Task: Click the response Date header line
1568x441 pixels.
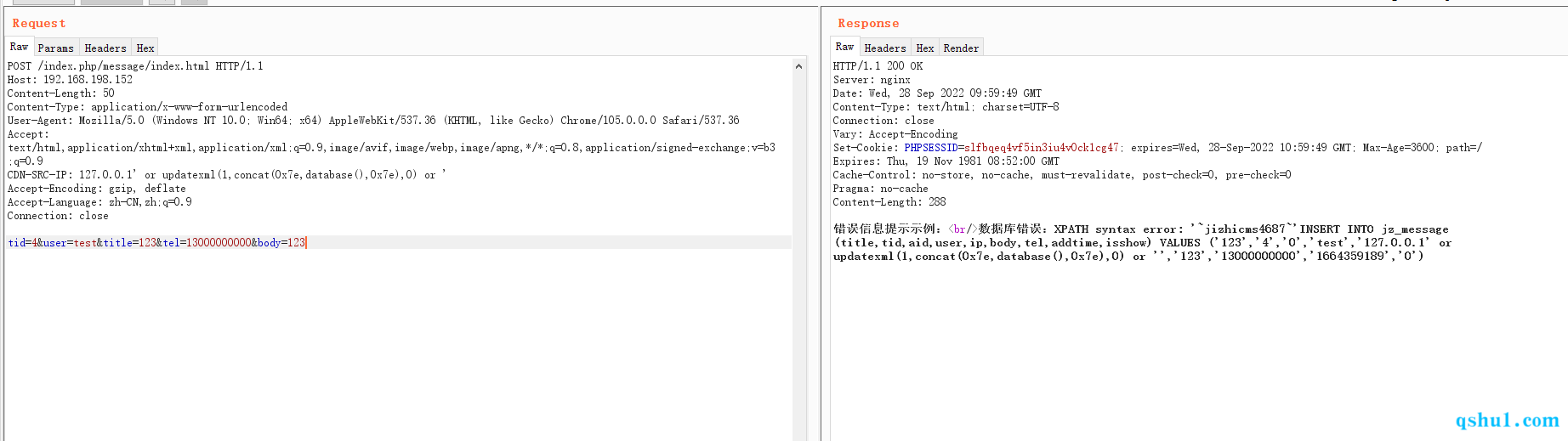Action: [x=937, y=93]
